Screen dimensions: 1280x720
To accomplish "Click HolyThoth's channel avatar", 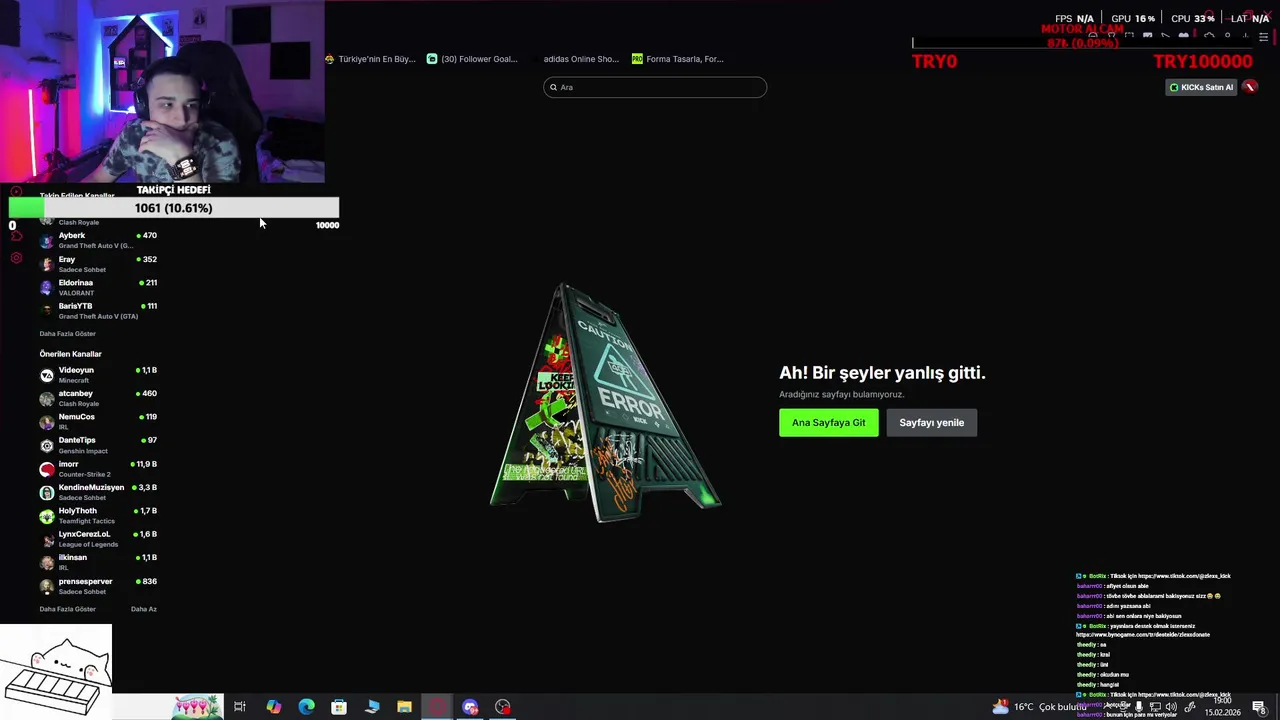I will pyautogui.click(x=46, y=516).
